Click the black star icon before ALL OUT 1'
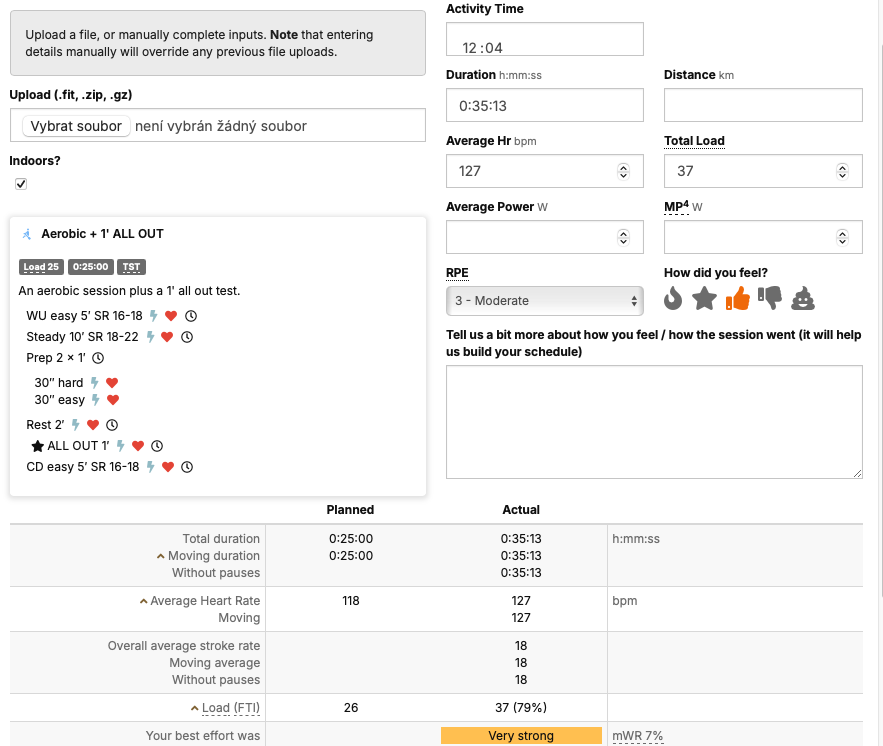This screenshot has height=746, width=883. pos(38,446)
